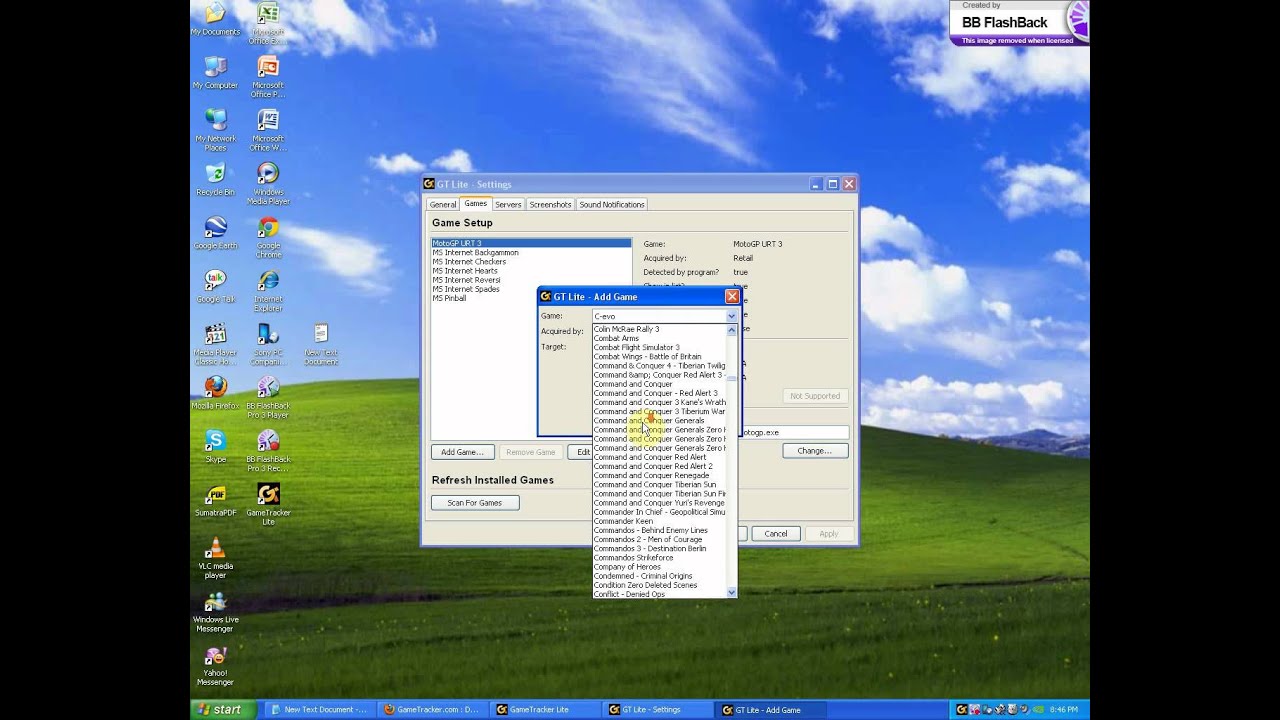Open Sound Notifications tab
Image resolution: width=1280 pixels, height=720 pixels.
[x=612, y=204]
